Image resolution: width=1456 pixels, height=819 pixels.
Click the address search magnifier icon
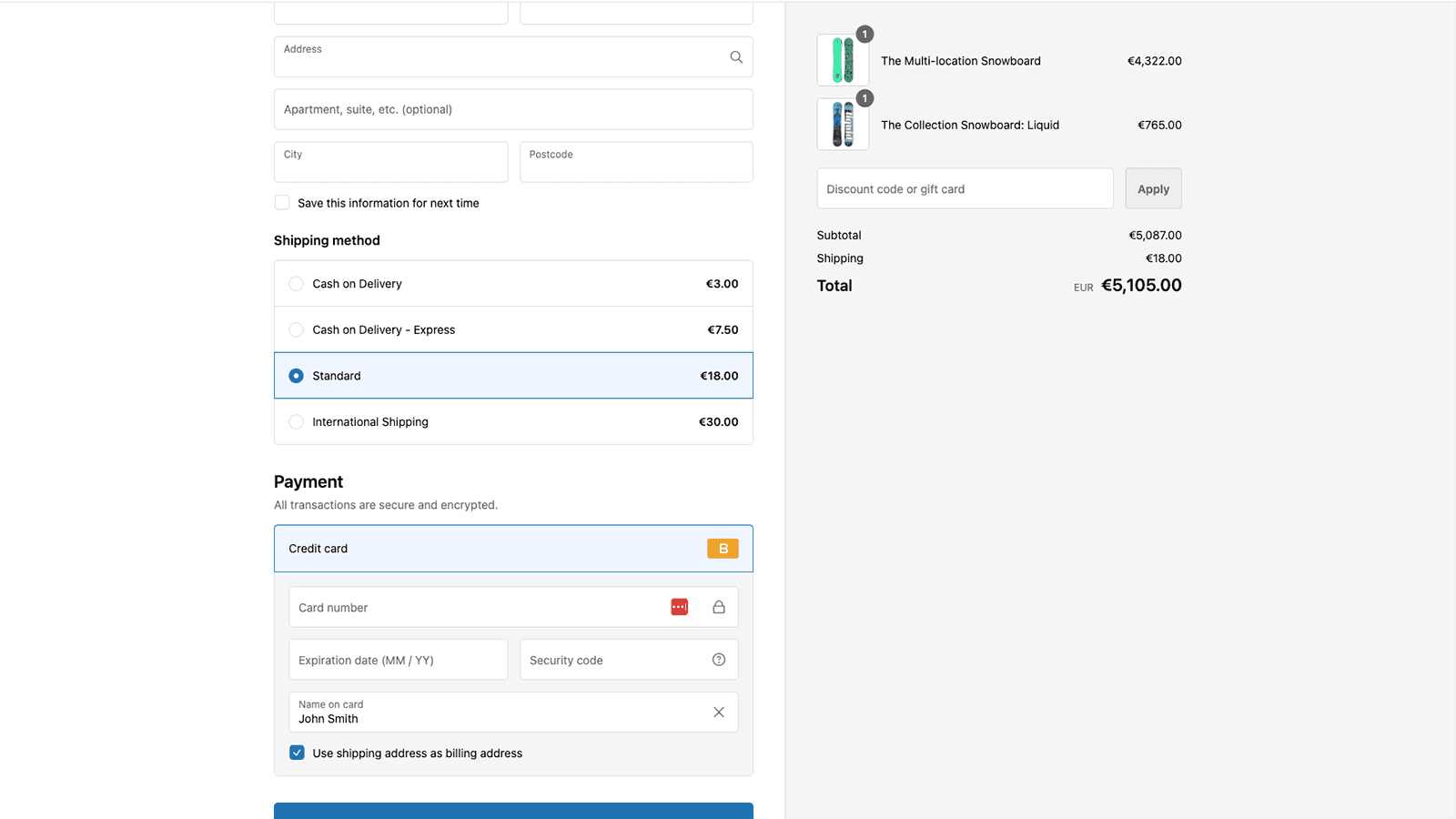pyautogui.click(x=736, y=57)
